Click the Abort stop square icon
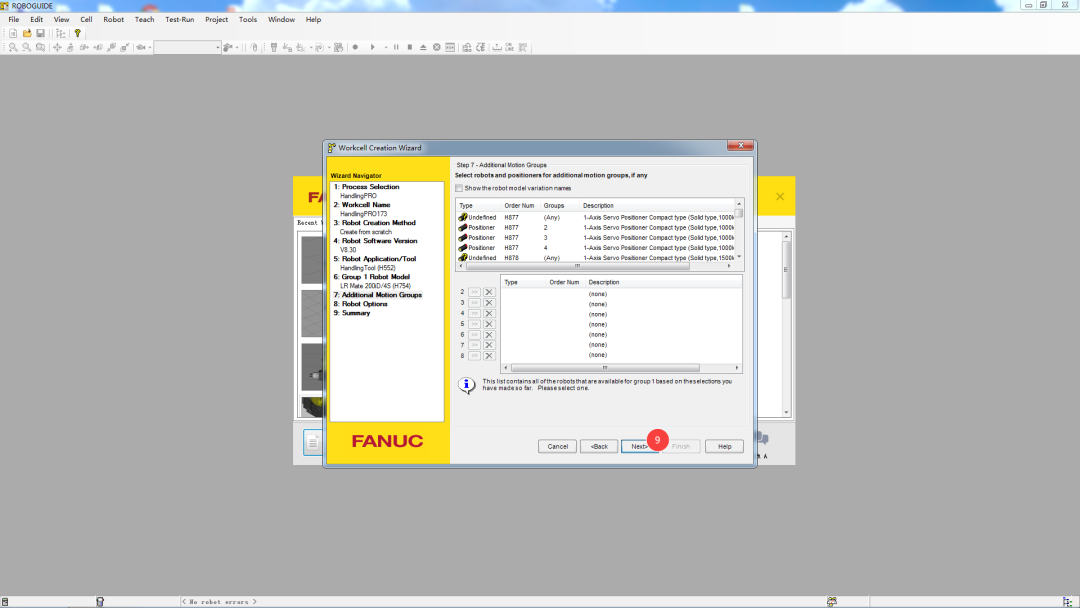The height and width of the screenshot is (608, 1080). tap(410, 48)
